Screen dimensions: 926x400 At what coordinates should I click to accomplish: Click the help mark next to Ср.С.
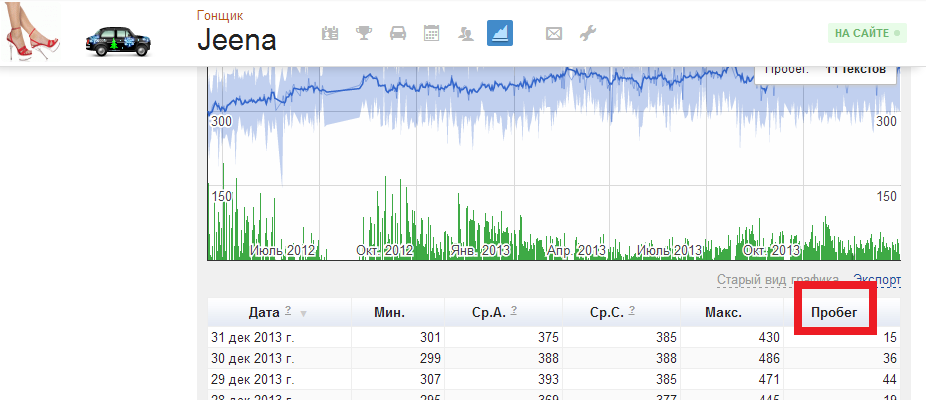(632, 311)
